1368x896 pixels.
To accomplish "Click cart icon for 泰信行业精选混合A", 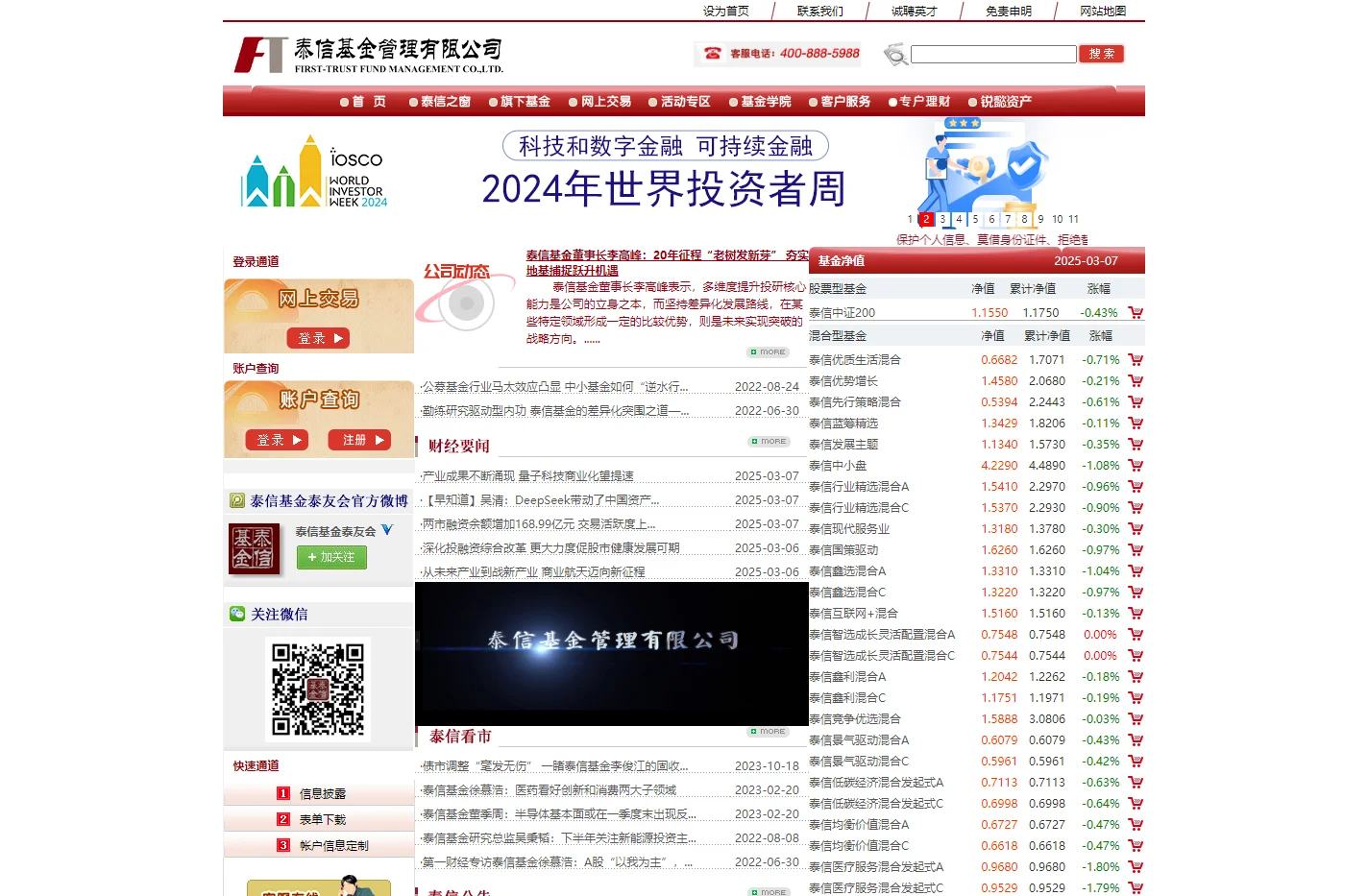I will (x=1136, y=486).
